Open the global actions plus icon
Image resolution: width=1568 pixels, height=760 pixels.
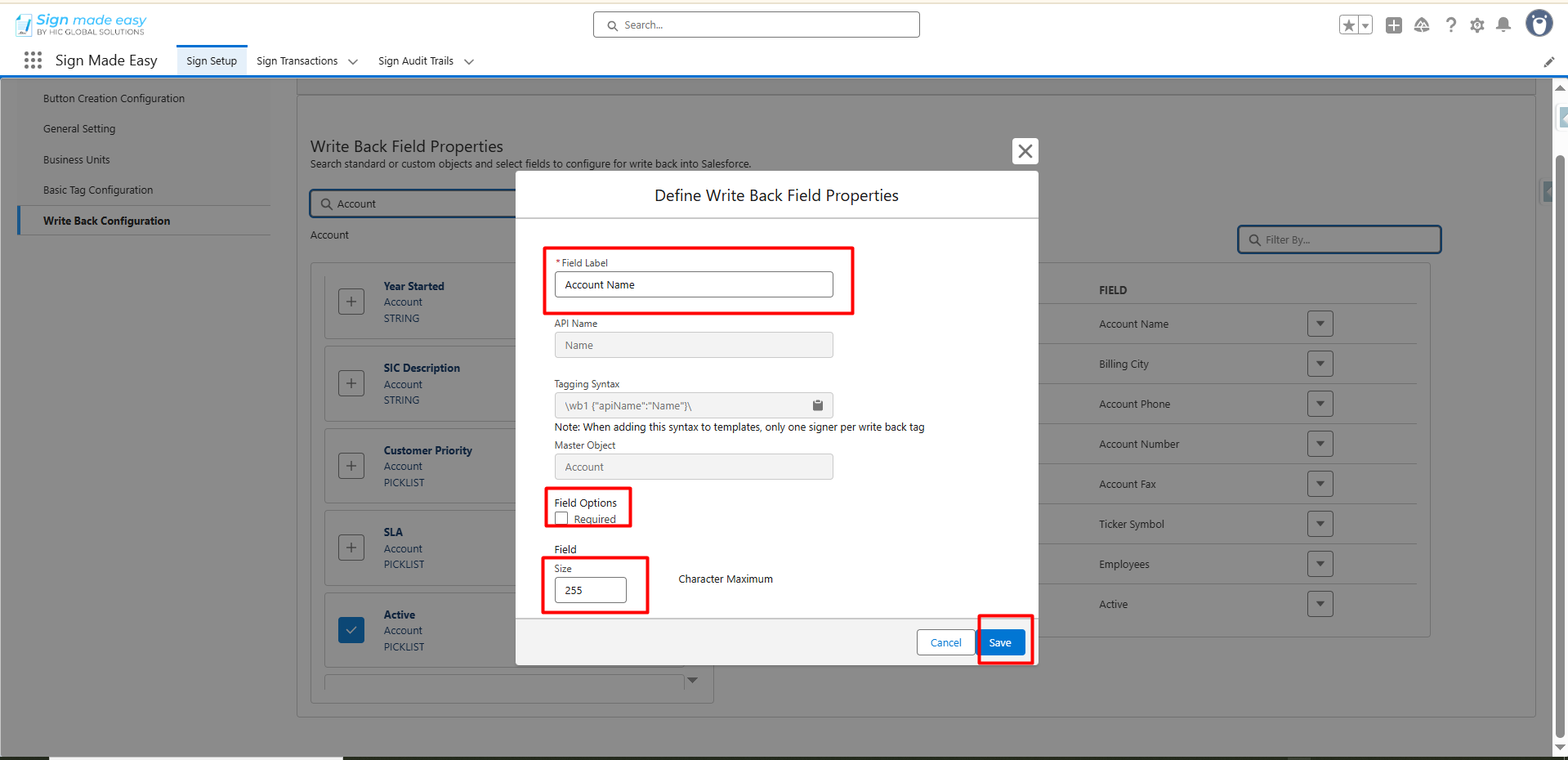1394,25
